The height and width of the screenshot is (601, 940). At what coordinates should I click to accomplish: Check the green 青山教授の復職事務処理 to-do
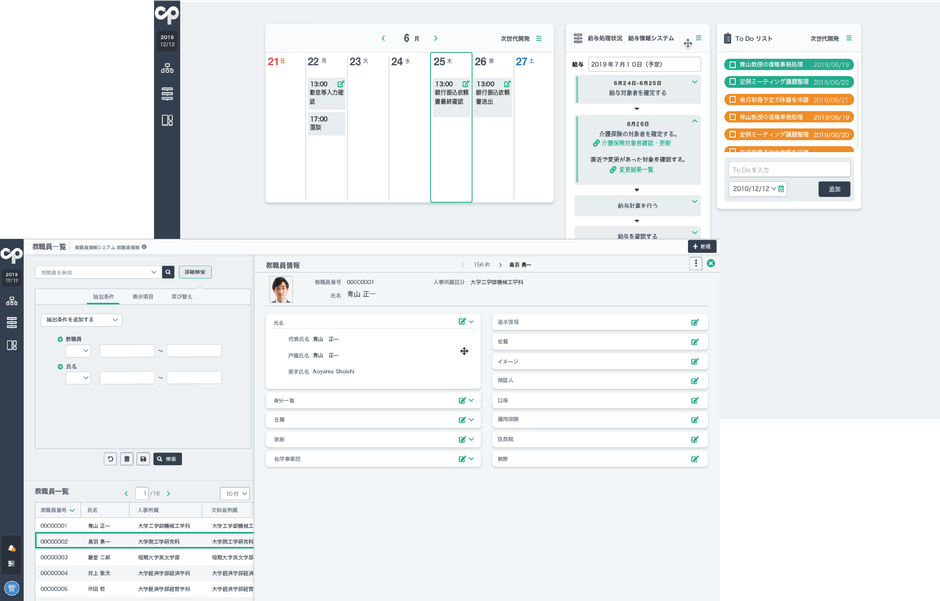(x=733, y=65)
